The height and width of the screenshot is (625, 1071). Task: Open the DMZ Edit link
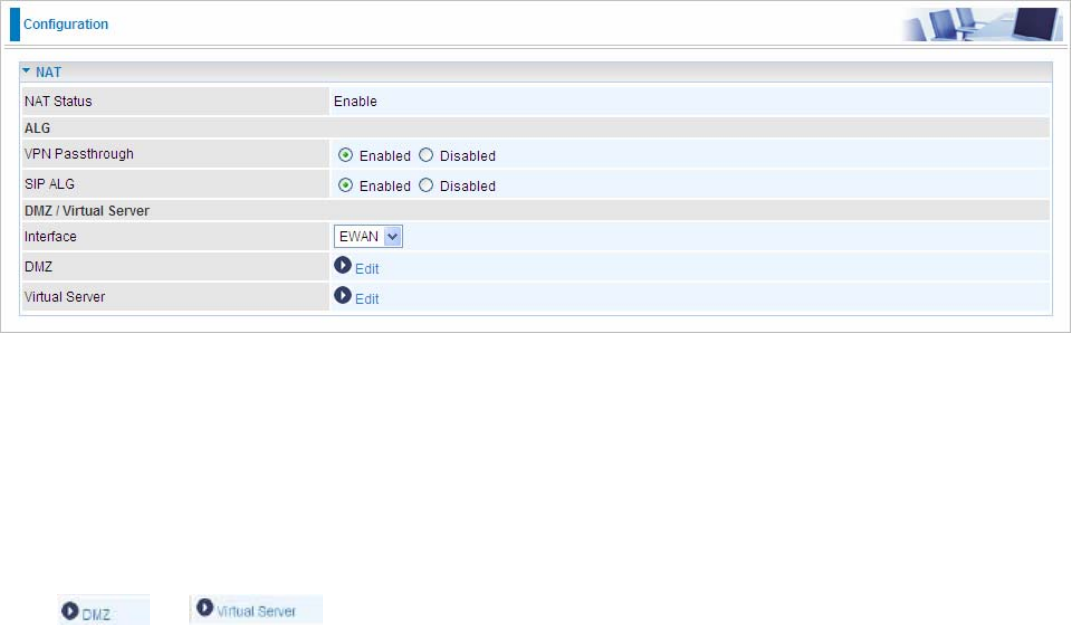click(x=367, y=269)
